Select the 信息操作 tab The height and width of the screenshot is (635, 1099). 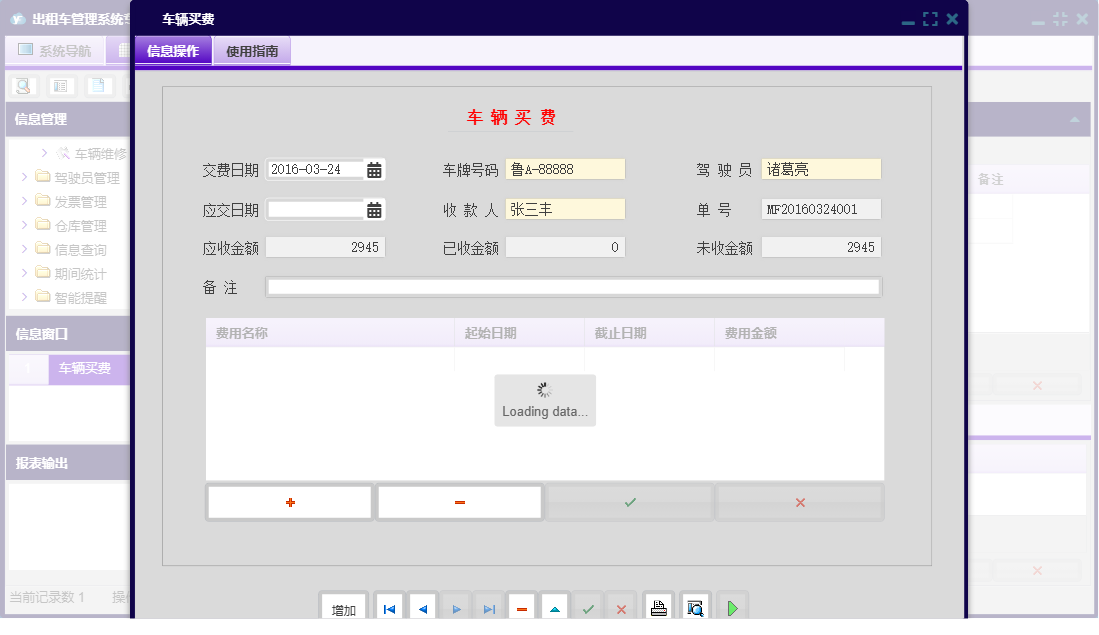click(172, 50)
